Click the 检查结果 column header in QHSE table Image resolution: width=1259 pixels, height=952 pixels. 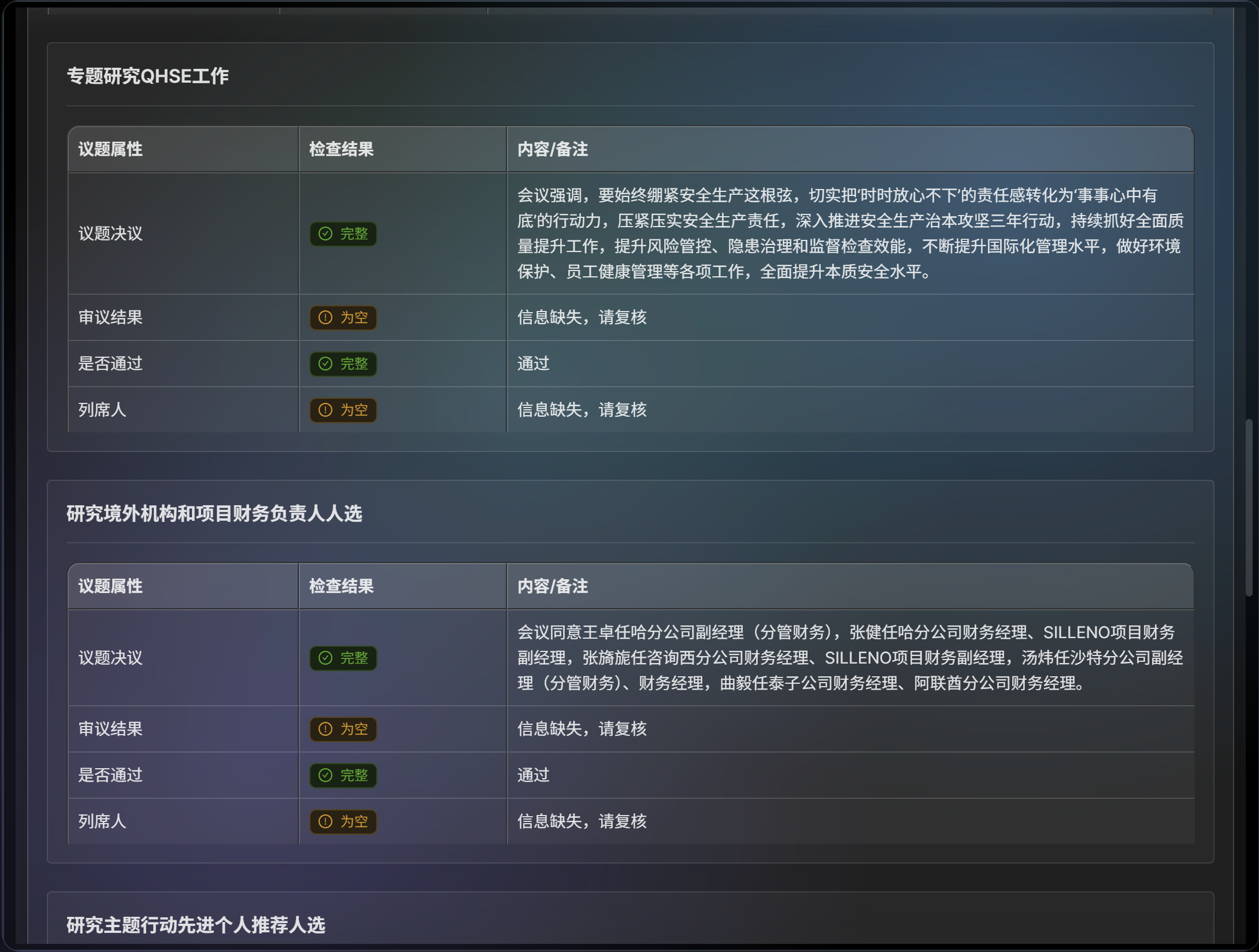click(x=341, y=149)
